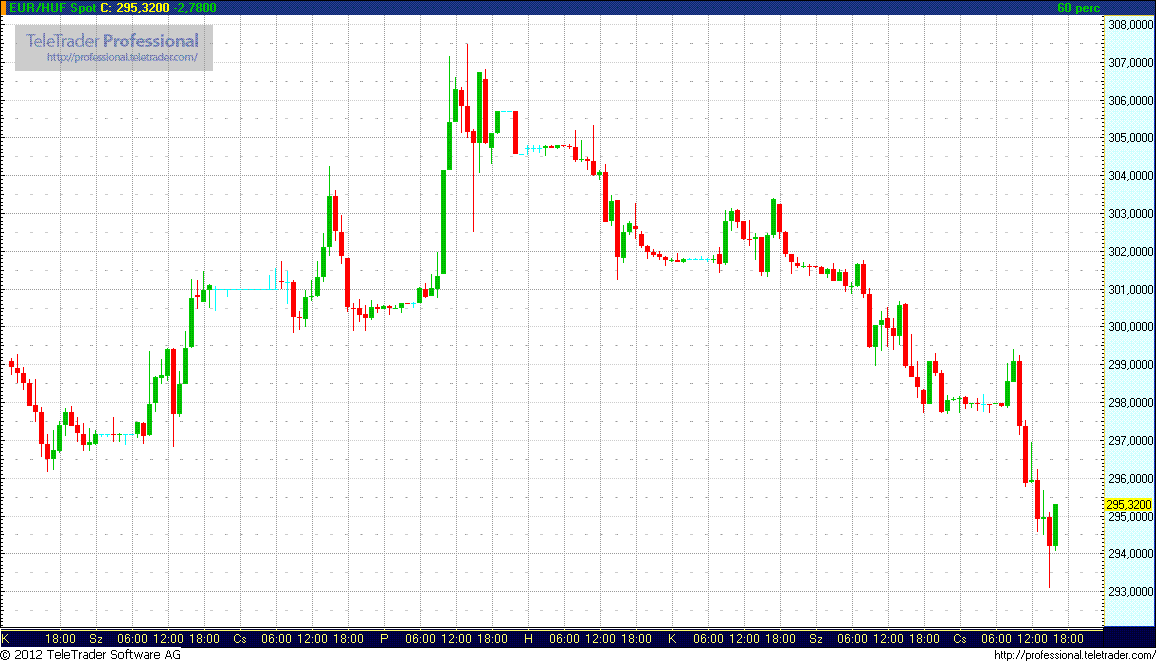This screenshot has height=664, width=1156.
Task: Click the 300,0000 price axis label
Action: click(x=1130, y=326)
